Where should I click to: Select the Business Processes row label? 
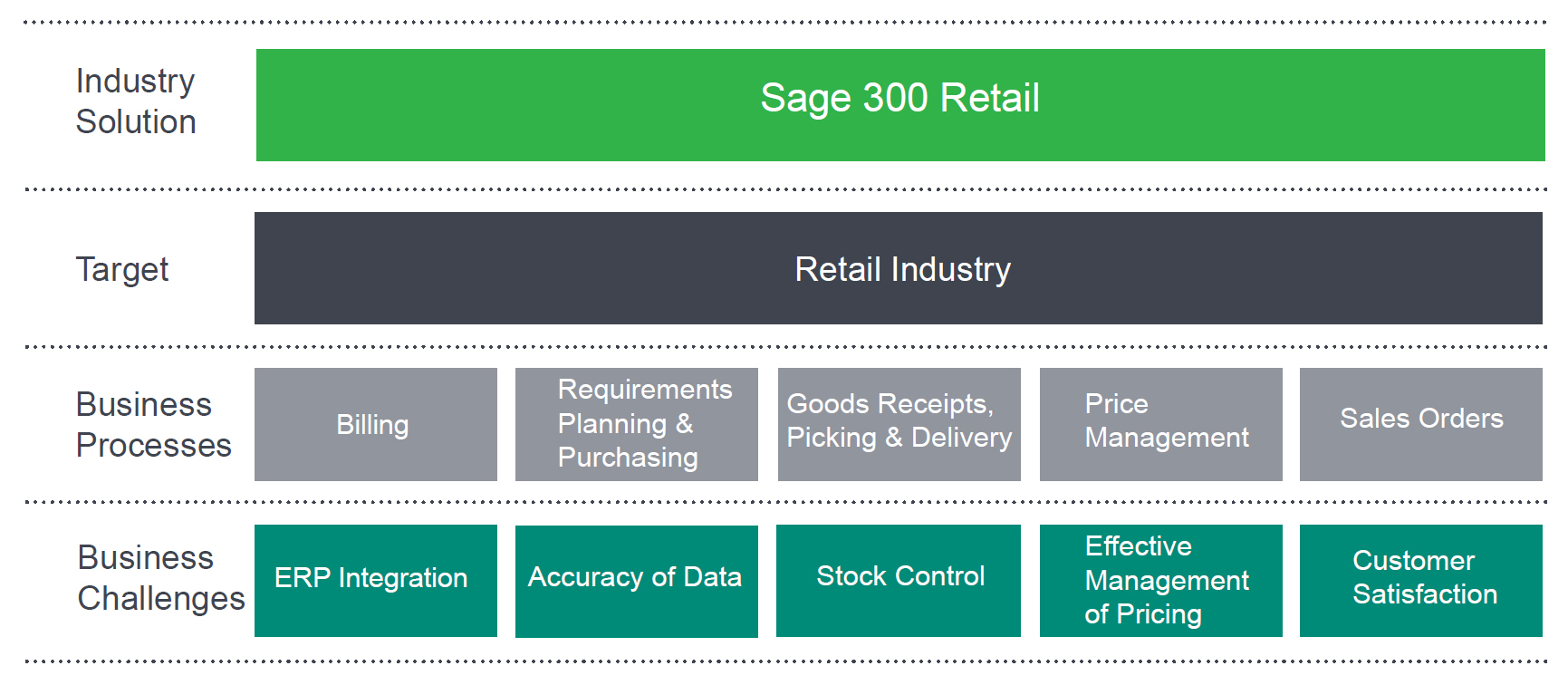click(x=154, y=425)
